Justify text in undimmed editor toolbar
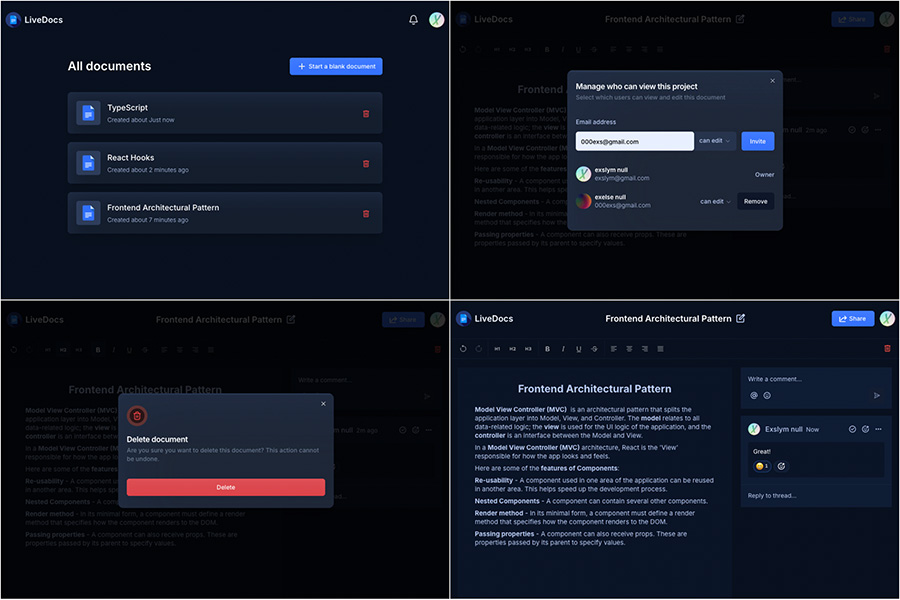 coord(660,349)
